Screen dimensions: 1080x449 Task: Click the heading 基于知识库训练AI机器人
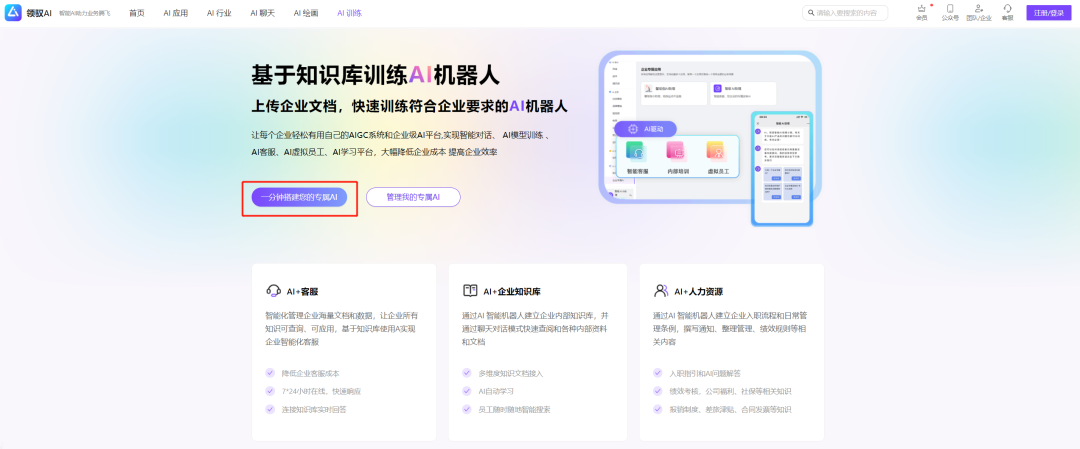click(375, 74)
